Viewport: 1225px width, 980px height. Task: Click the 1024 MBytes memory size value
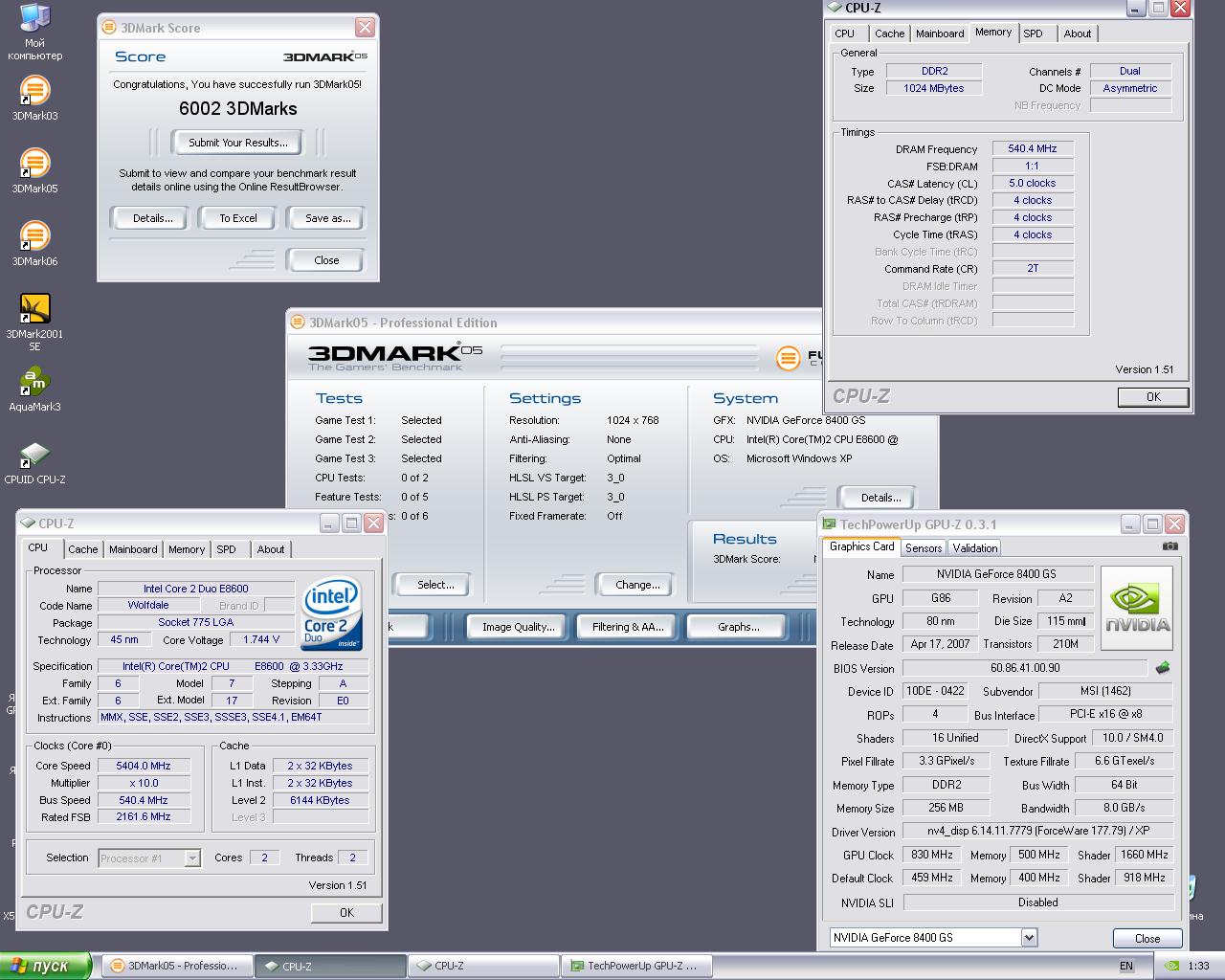point(934,88)
